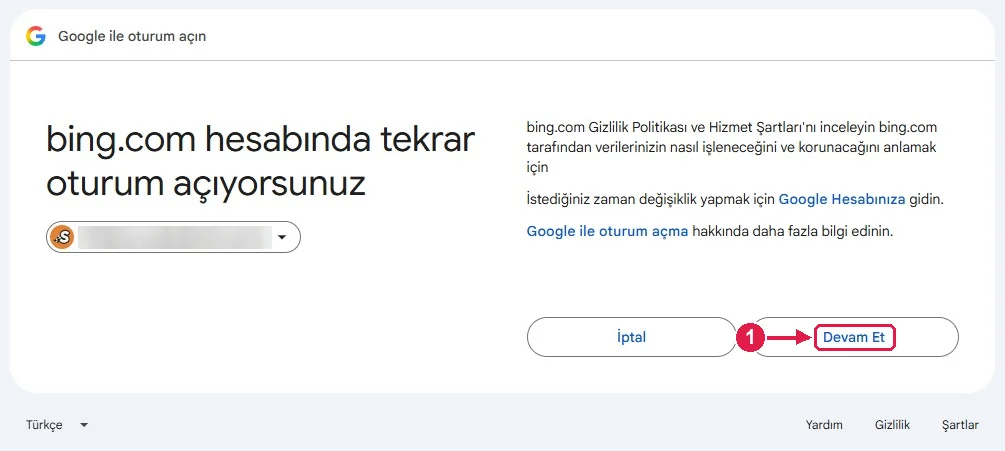The image size is (1005, 451).
Task: Open the Türkçe language dropdown
Action: pos(57,425)
